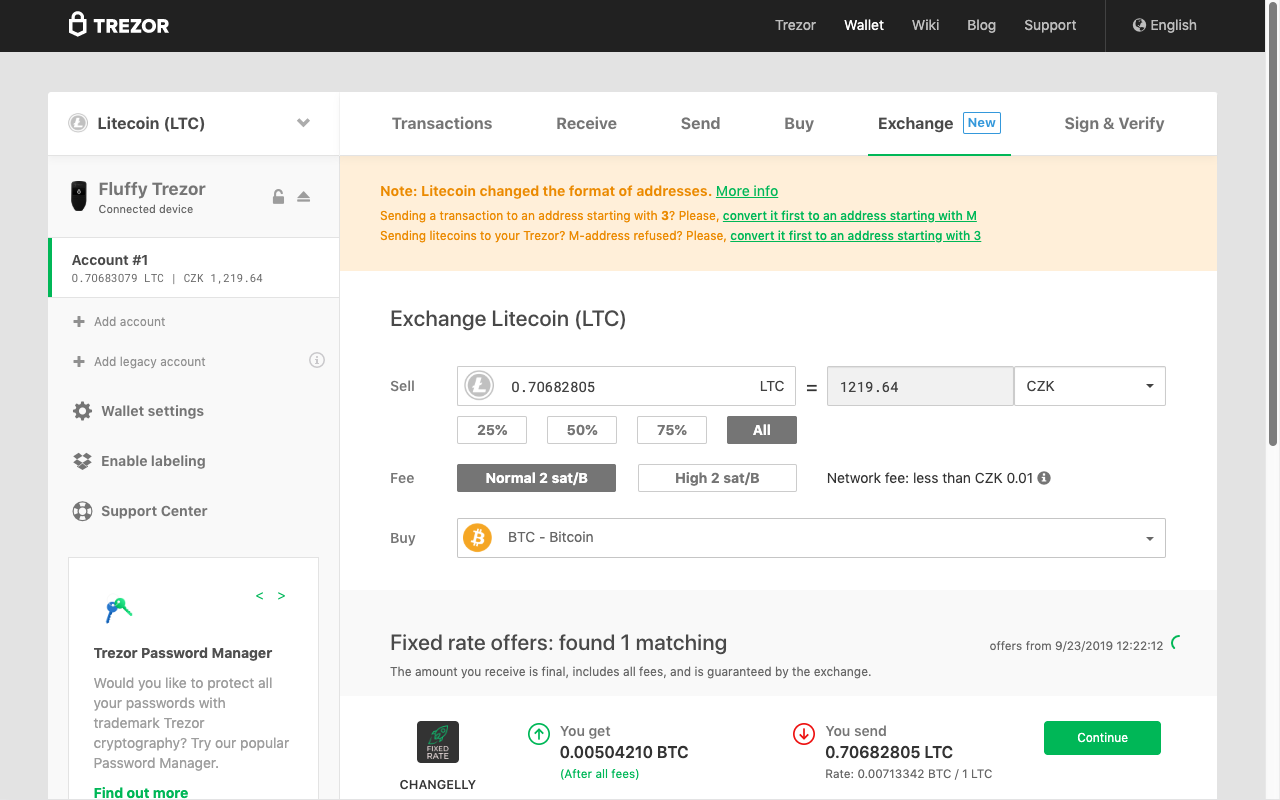This screenshot has width=1280, height=800.
Task: Click the "(After all fees)" text
Action: tap(599, 774)
